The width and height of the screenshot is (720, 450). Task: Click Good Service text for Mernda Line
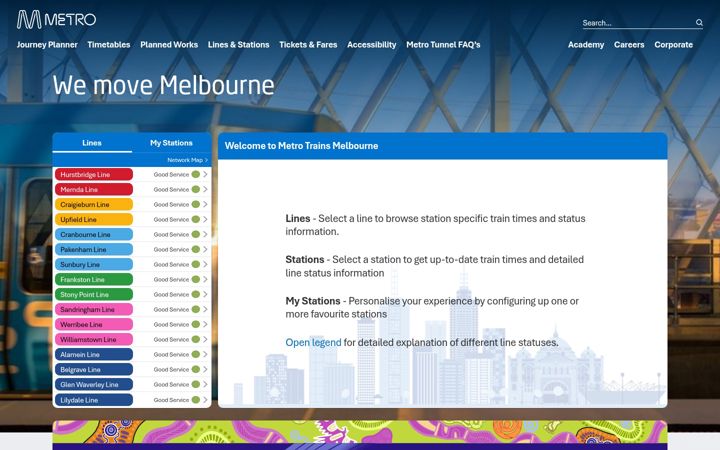[x=171, y=189]
